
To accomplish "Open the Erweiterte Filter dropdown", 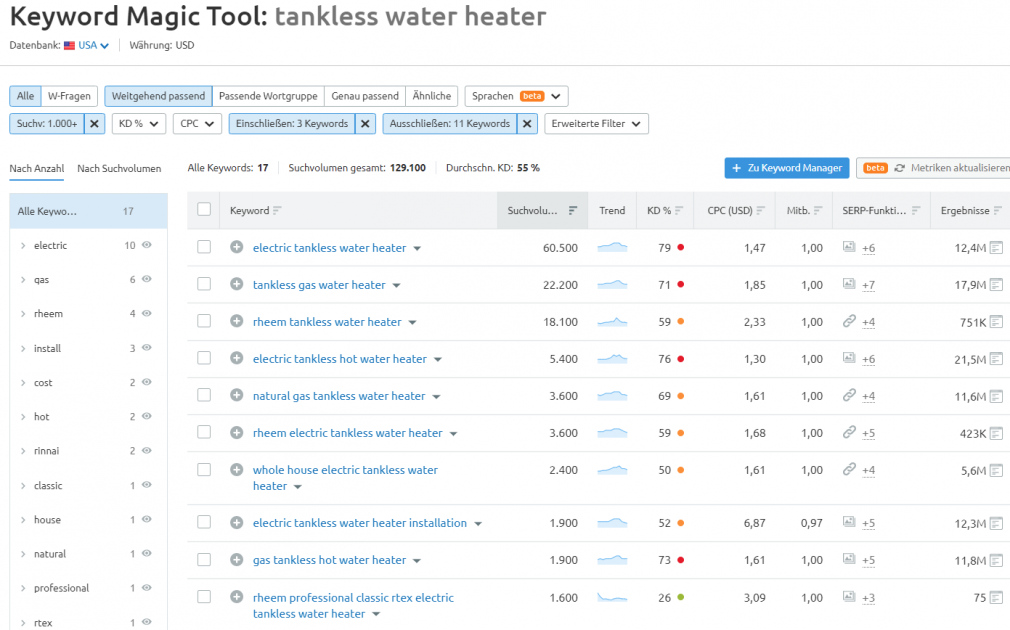I will (x=596, y=124).
